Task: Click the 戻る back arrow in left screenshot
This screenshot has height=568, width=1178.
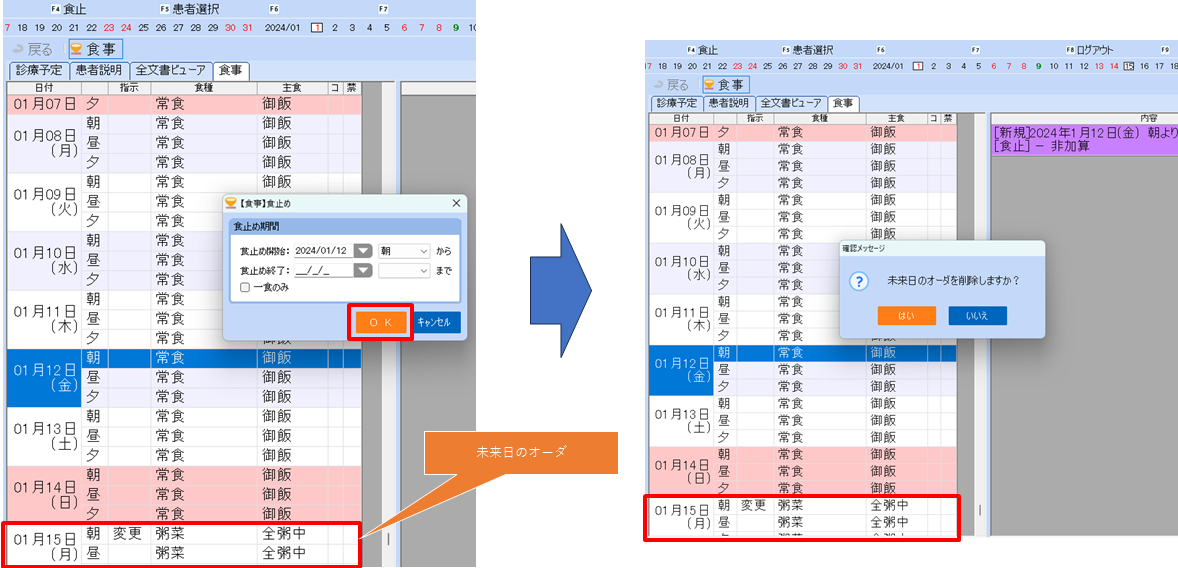Action: pos(32,50)
